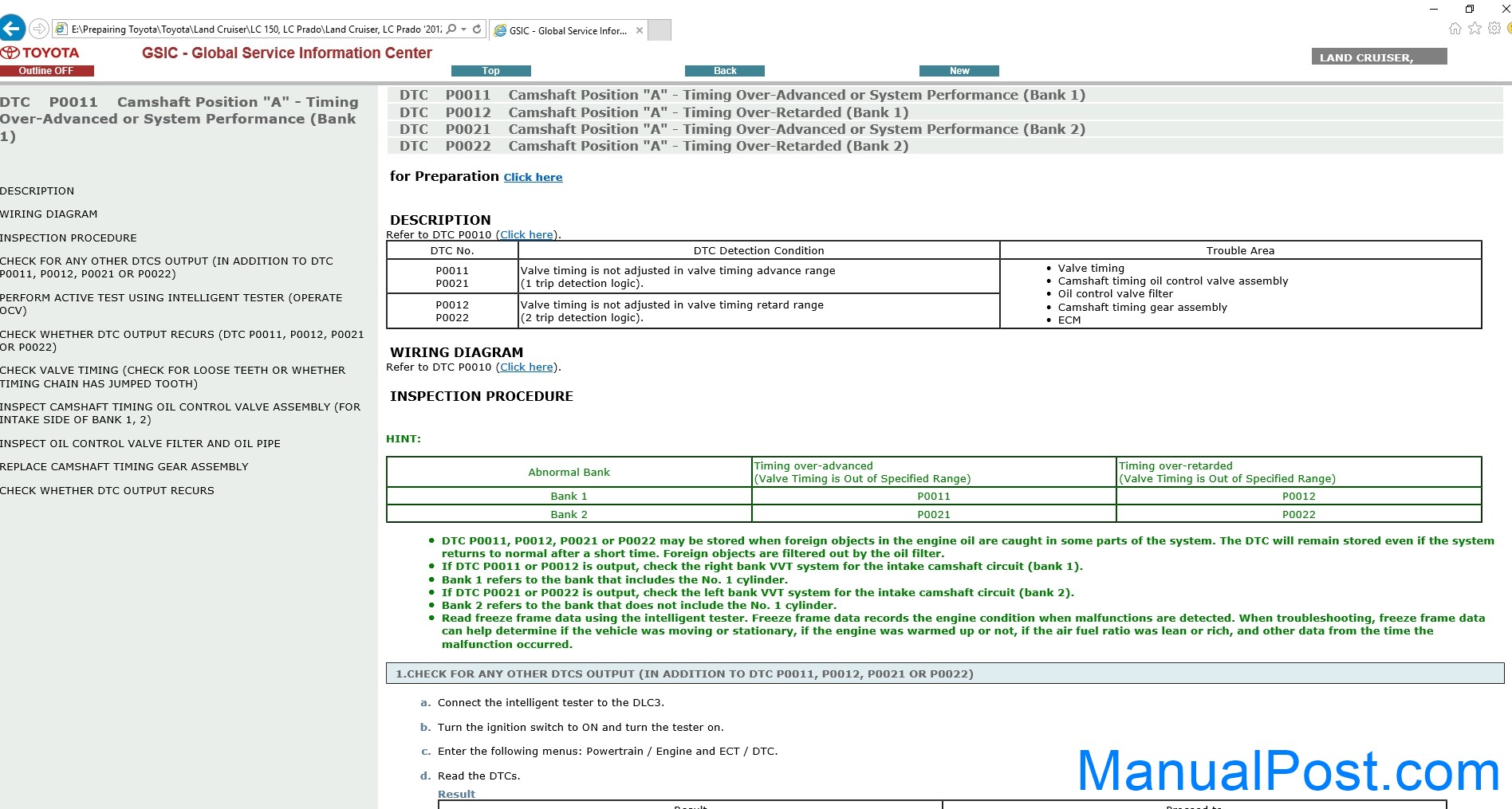
Task: Click the refresh icon in address bar
Action: click(477, 29)
